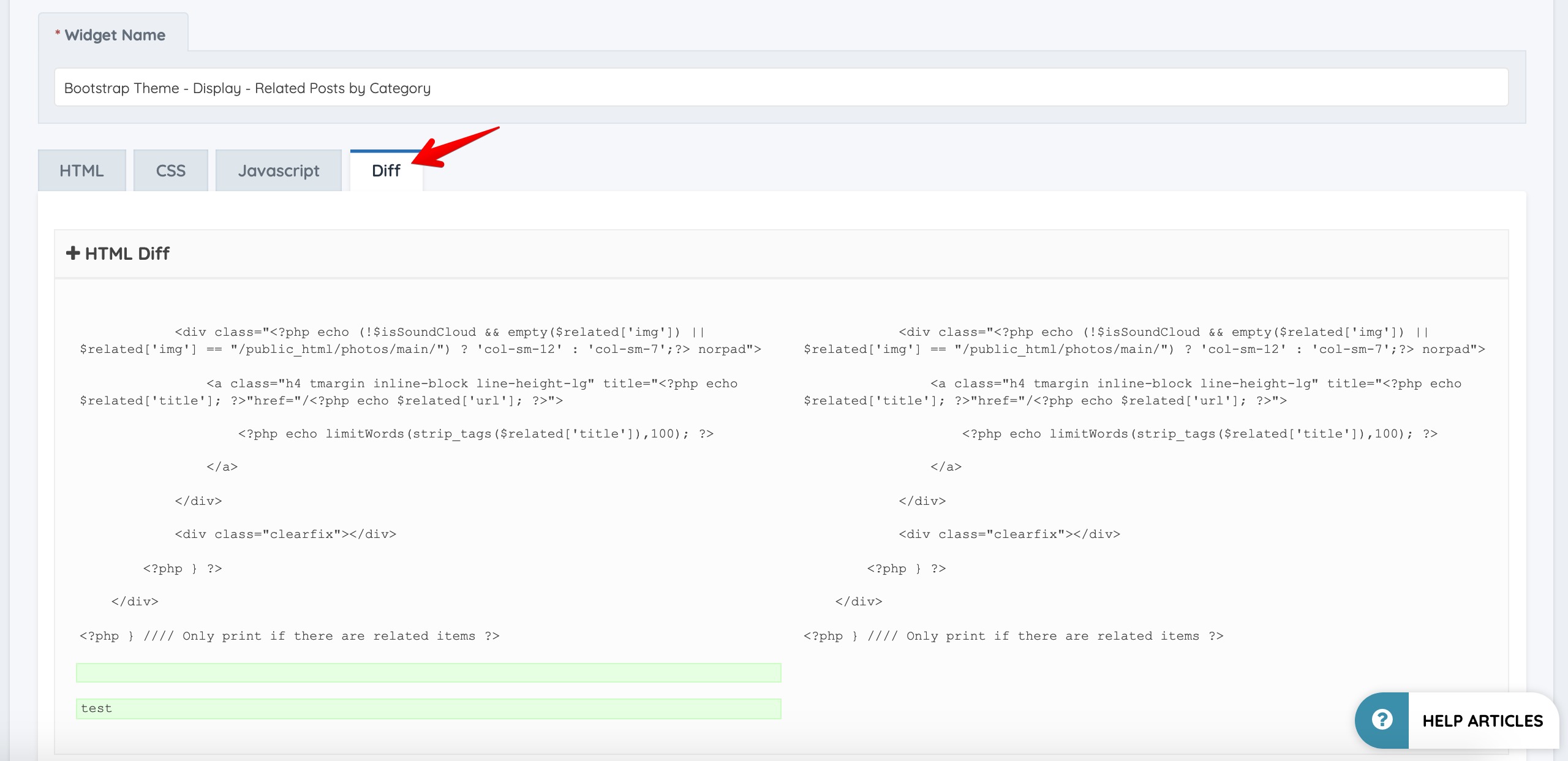Open the Javascript tab

(x=278, y=170)
